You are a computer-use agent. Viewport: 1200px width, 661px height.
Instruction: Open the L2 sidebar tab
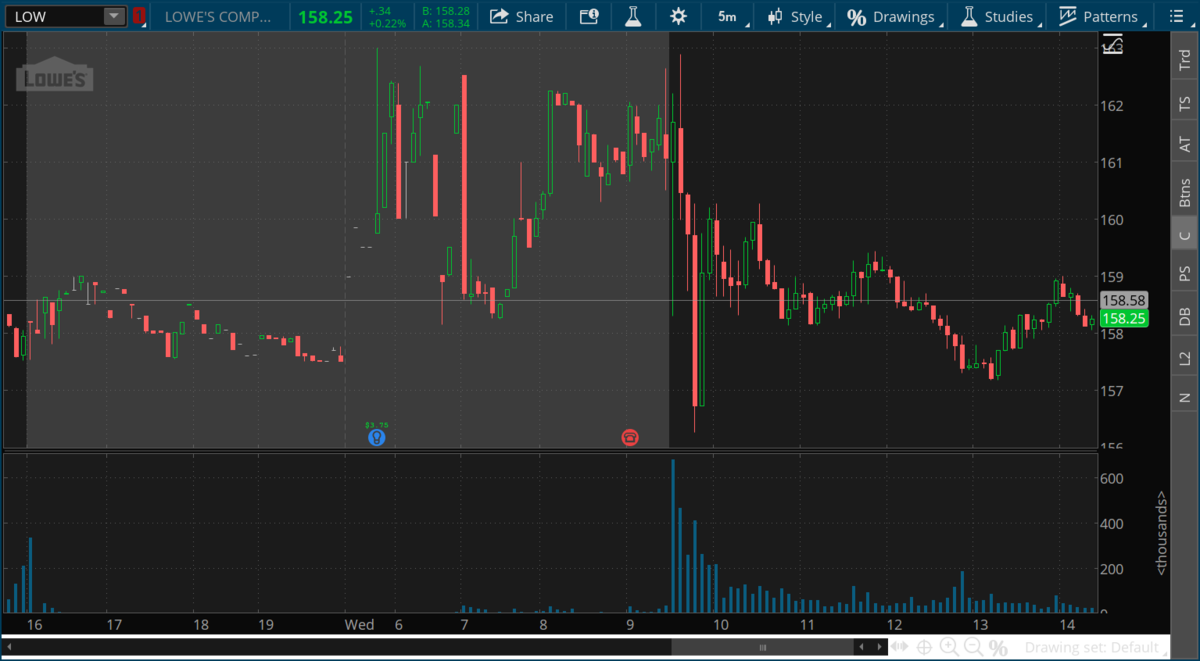1185,358
